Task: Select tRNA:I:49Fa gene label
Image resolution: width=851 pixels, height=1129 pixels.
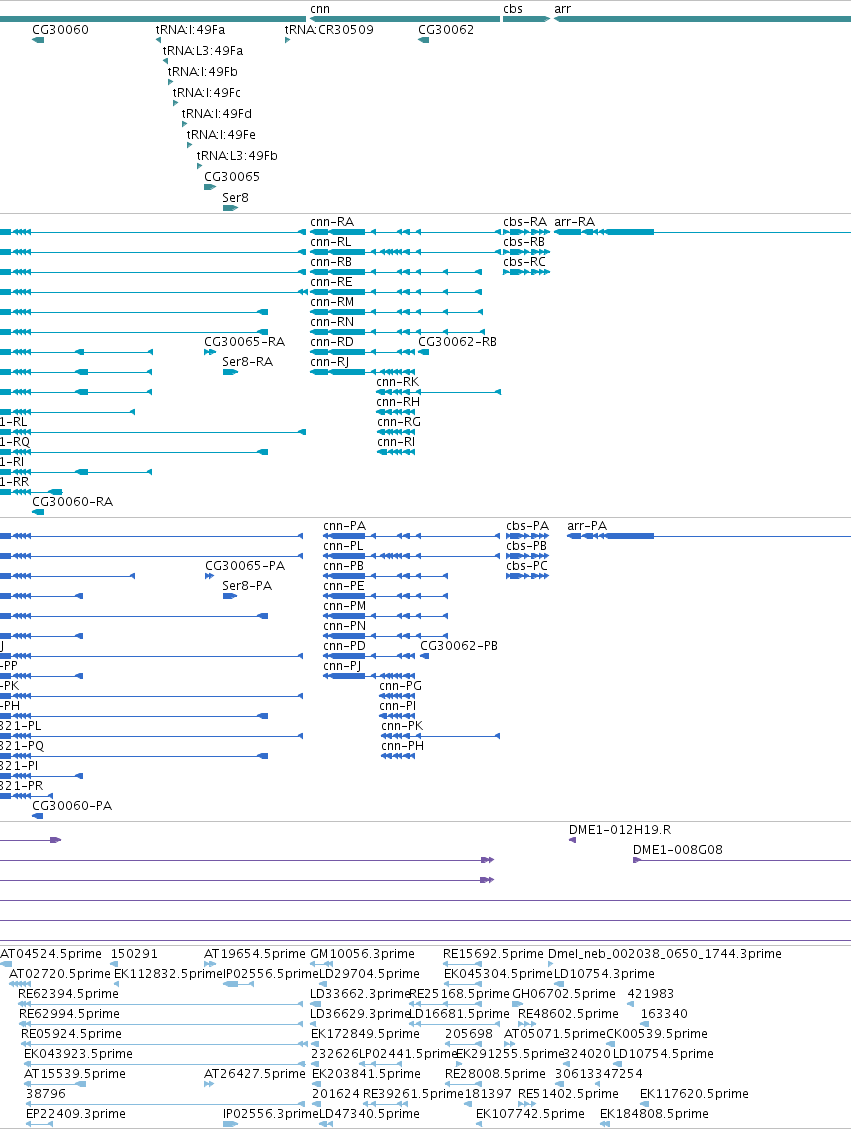Action: 190,30
